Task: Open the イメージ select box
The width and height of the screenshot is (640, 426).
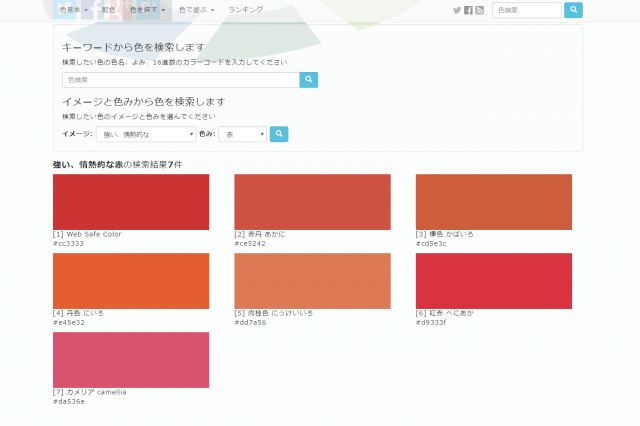Action: click(146, 134)
